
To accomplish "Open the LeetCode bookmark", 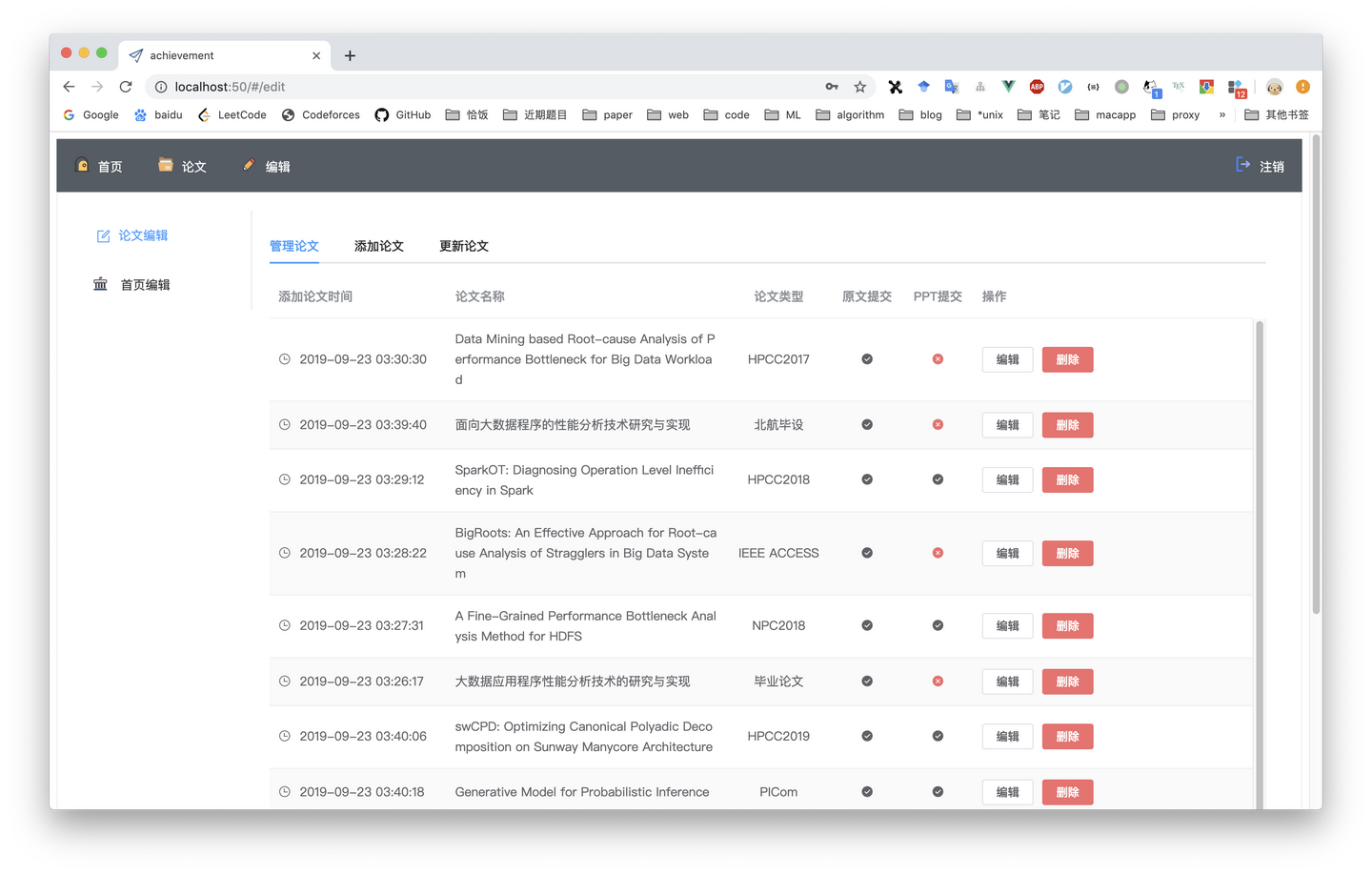I will 232,115.
